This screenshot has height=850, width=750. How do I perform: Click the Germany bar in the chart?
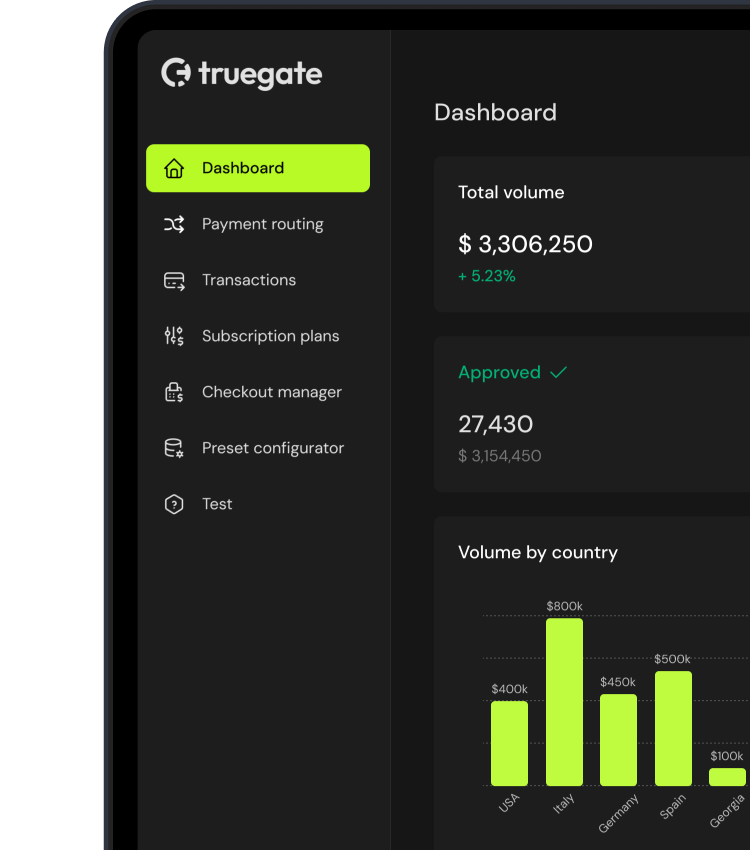point(618,740)
